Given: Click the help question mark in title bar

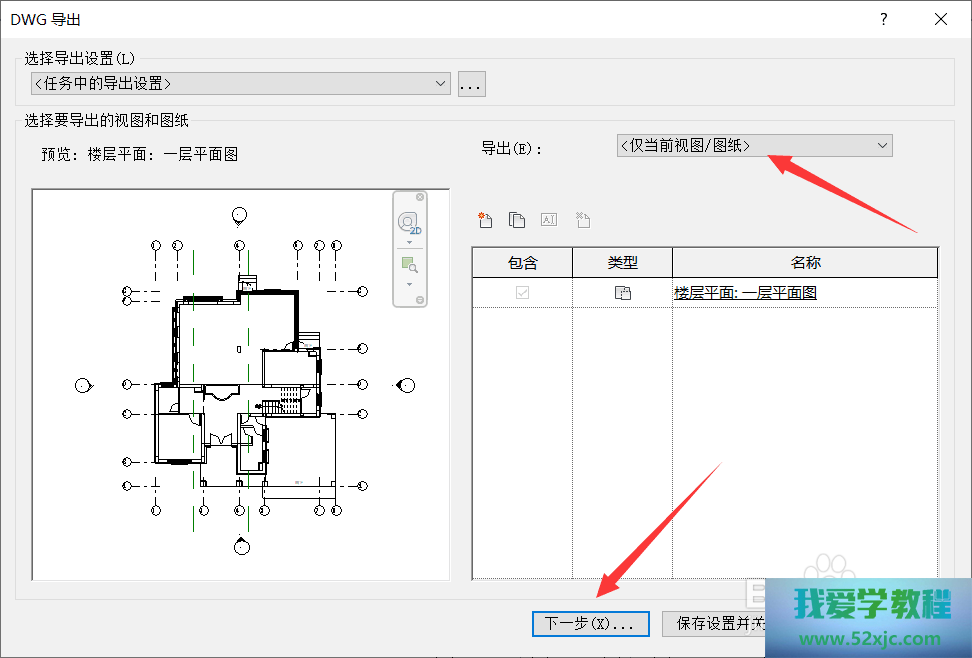Looking at the screenshot, I should [x=883, y=19].
